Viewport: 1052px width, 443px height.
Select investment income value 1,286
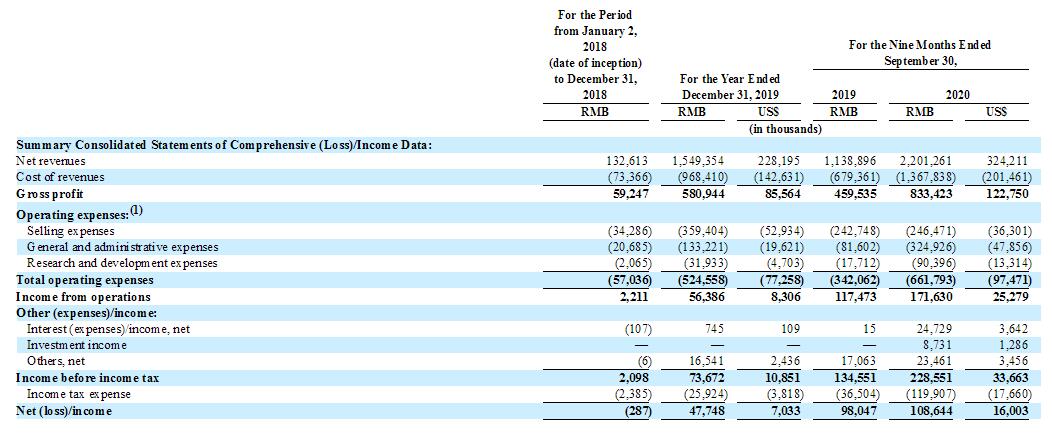(x=1014, y=345)
